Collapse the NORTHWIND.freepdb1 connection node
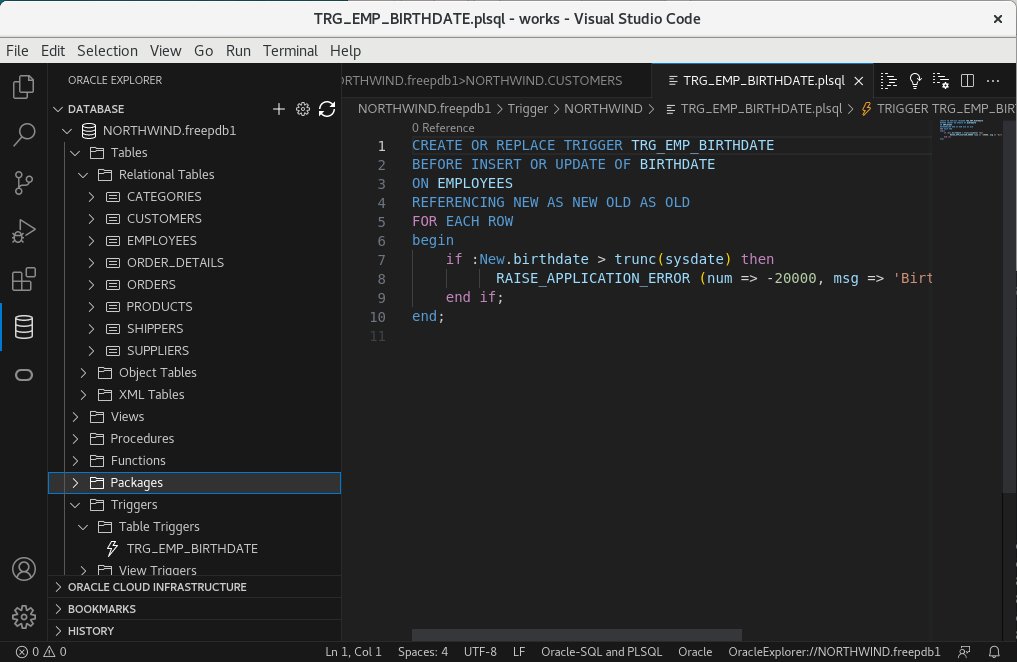The image size is (1017, 662). tap(67, 131)
